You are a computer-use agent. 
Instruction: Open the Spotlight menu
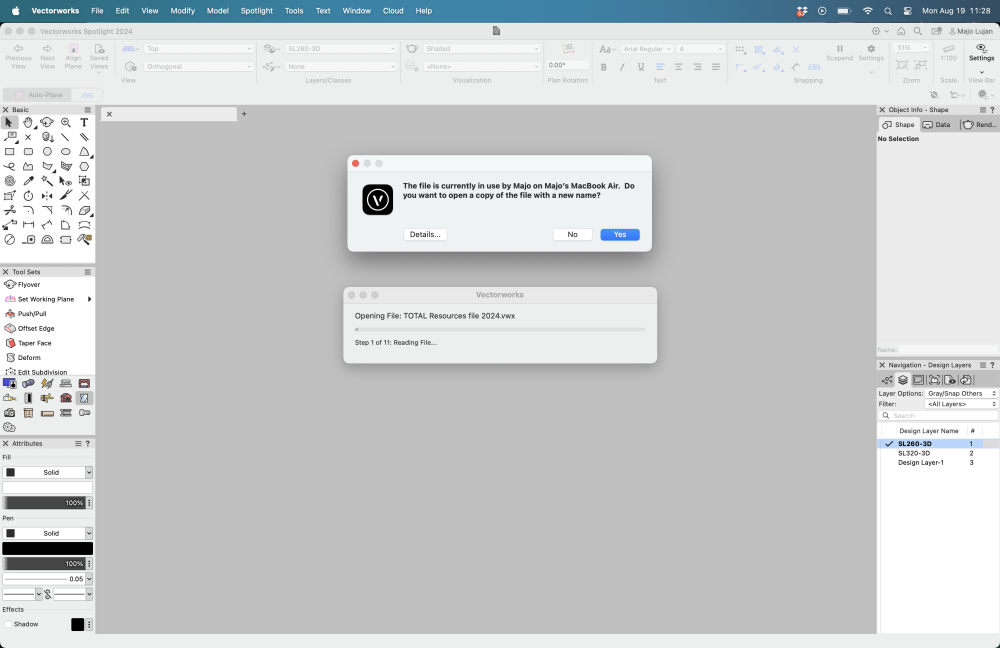click(x=257, y=10)
